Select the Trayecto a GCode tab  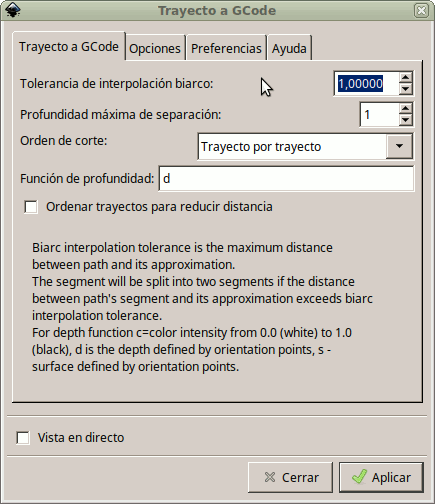(x=69, y=46)
